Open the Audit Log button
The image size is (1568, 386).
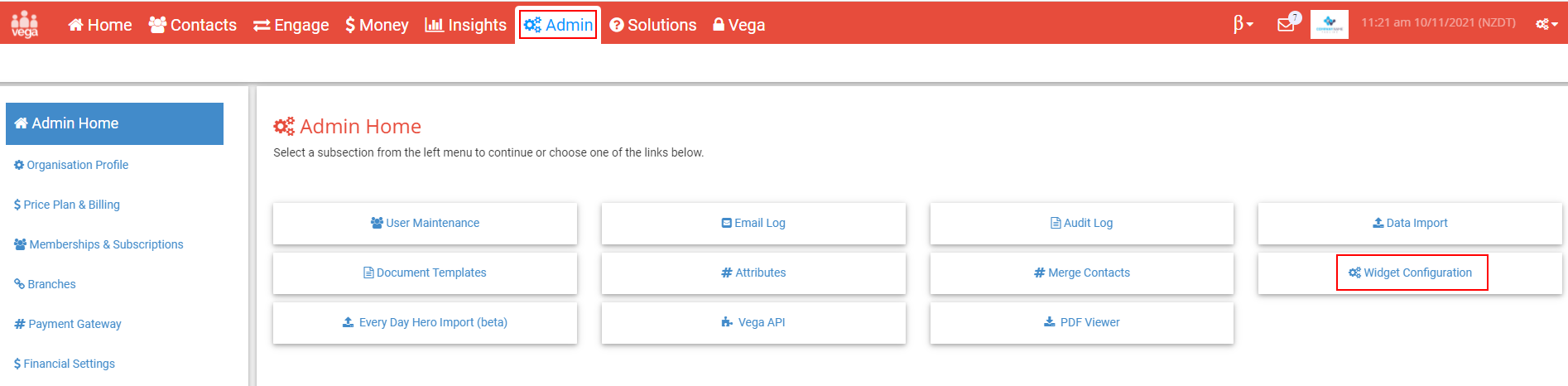click(1081, 223)
